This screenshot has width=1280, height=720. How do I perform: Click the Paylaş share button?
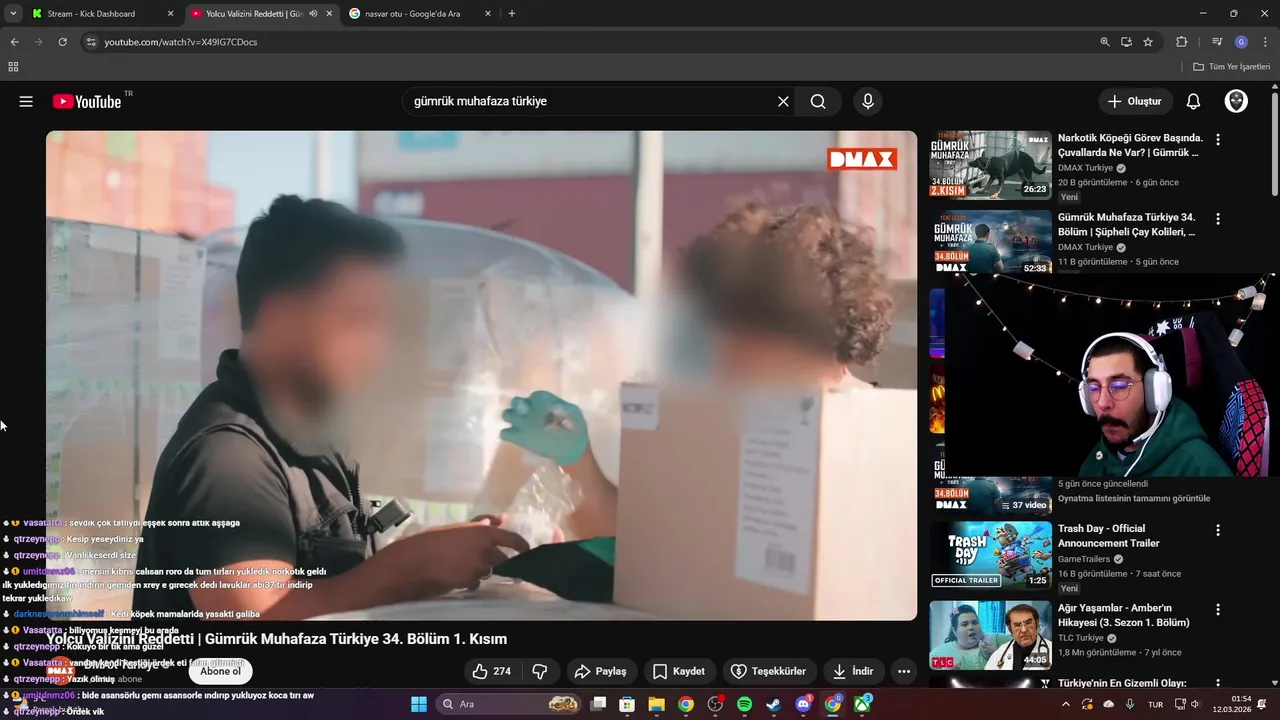601,671
